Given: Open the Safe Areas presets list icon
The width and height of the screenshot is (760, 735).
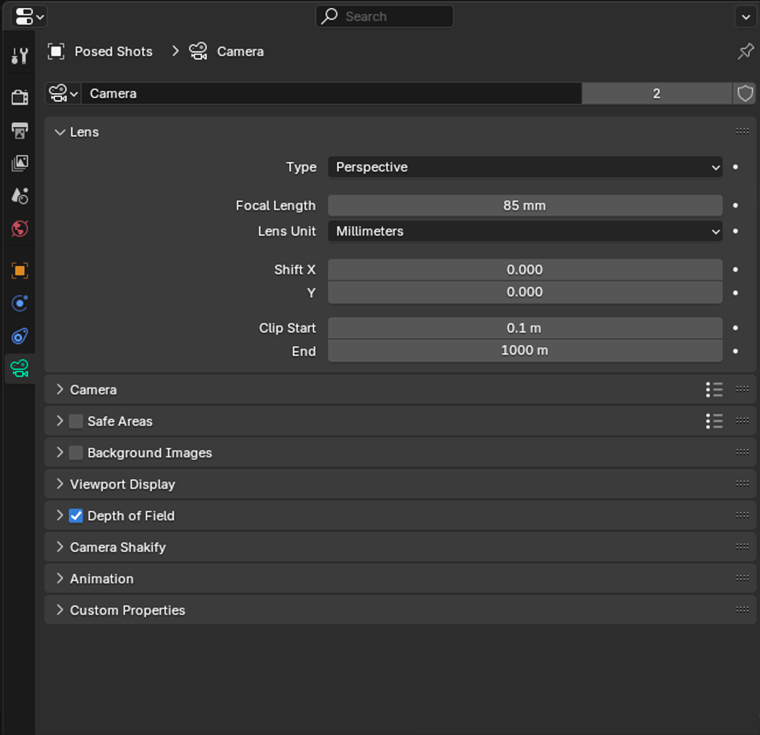Looking at the screenshot, I should pyautogui.click(x=714, y=421).
